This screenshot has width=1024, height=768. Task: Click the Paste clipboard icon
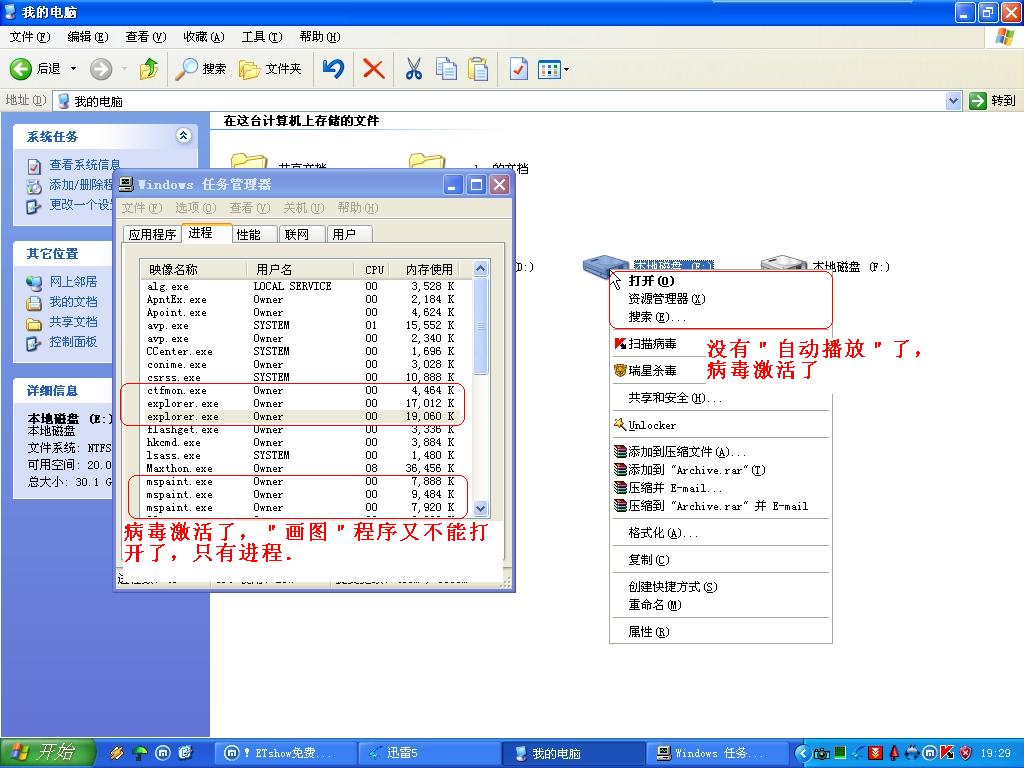coord(478,69)
